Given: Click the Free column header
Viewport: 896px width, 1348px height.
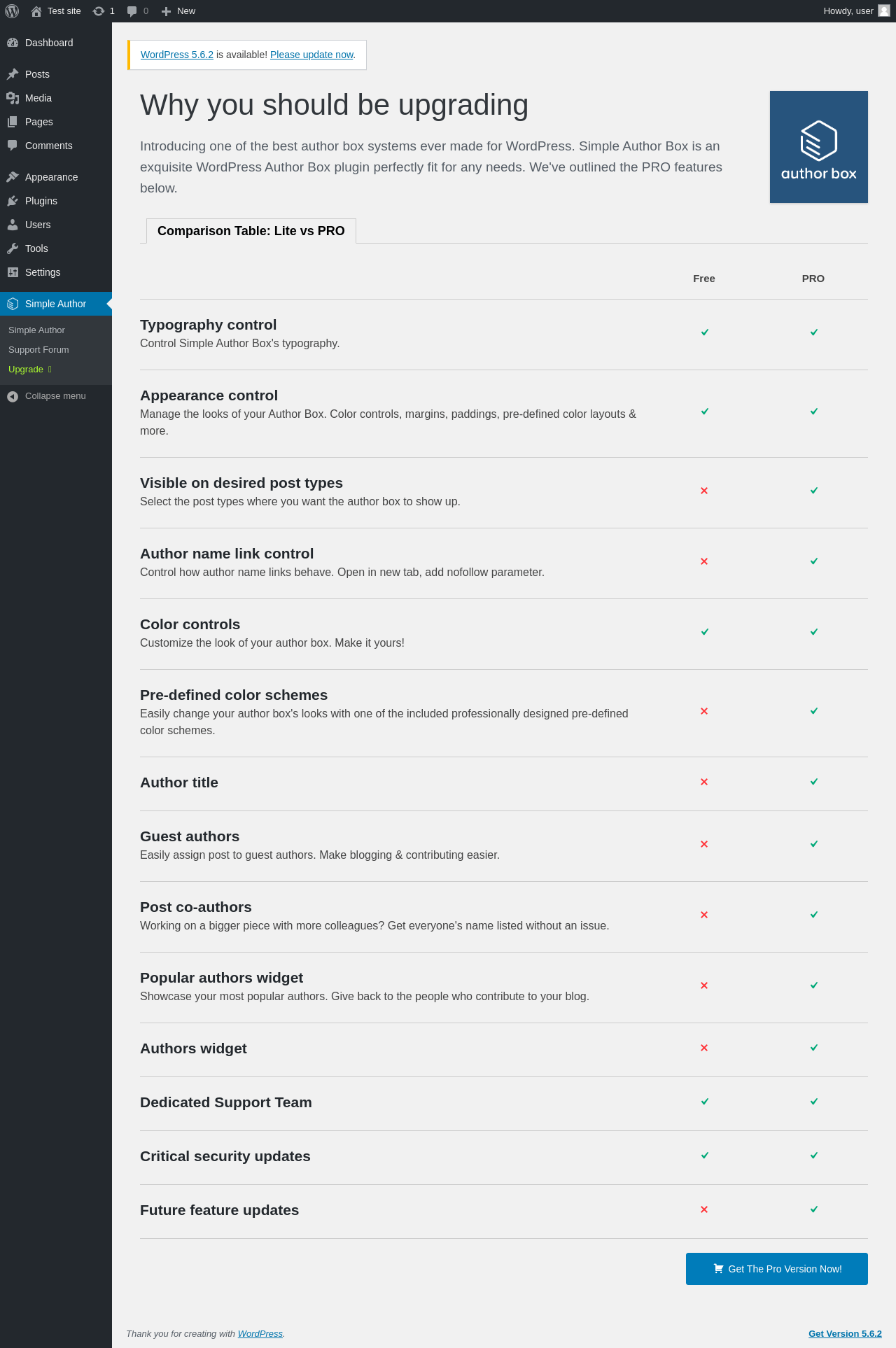Looking at the screenshot, I should point(704,279).
